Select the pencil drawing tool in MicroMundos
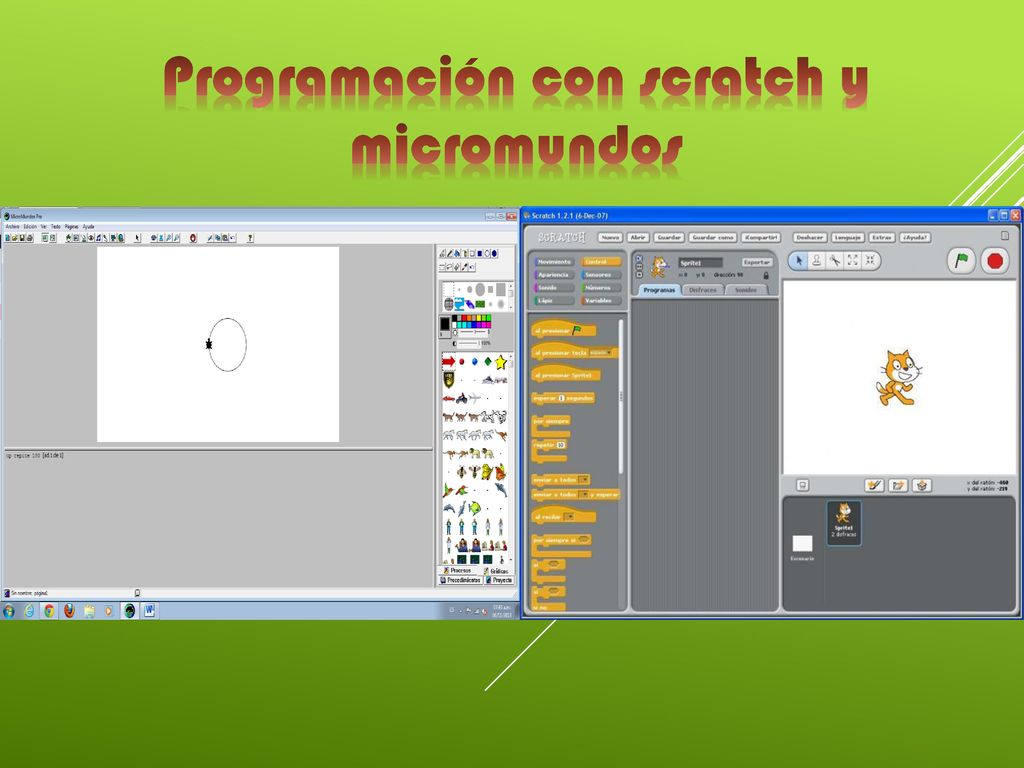 [449, 253]
